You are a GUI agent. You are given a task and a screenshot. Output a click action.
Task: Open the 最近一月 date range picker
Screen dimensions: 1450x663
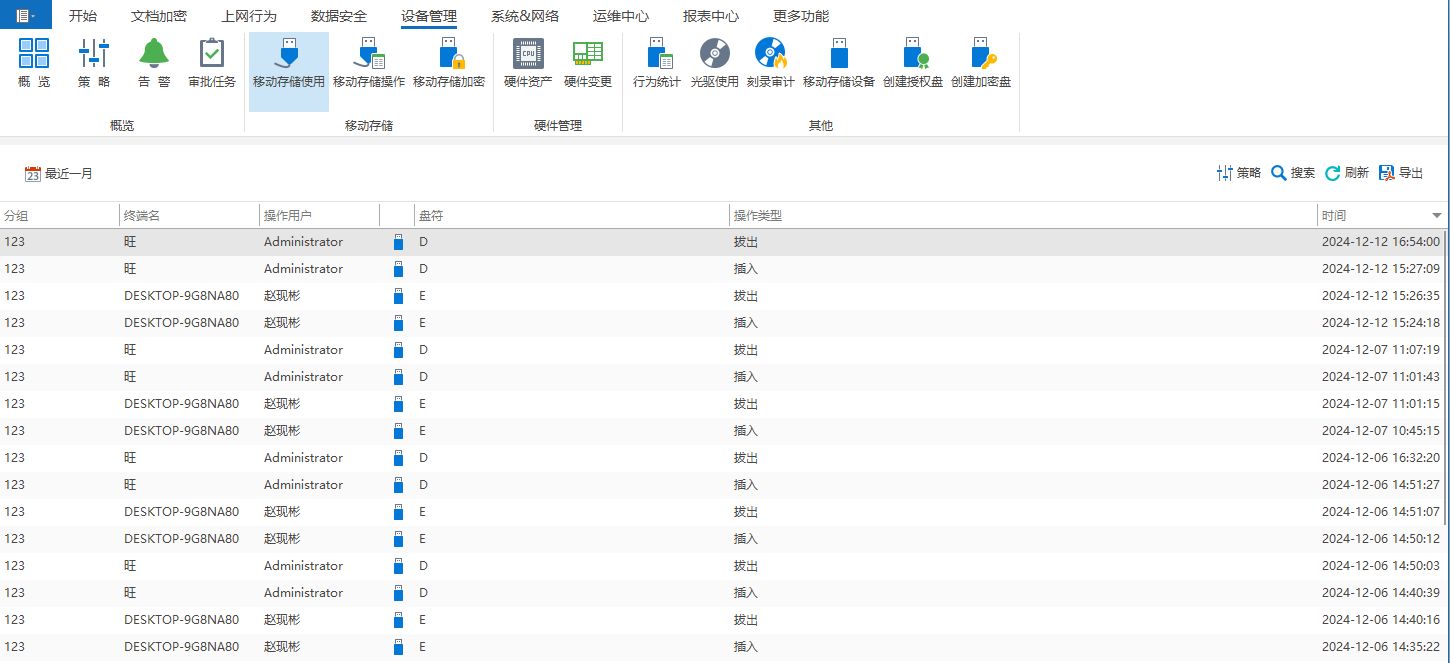(59, 174)
